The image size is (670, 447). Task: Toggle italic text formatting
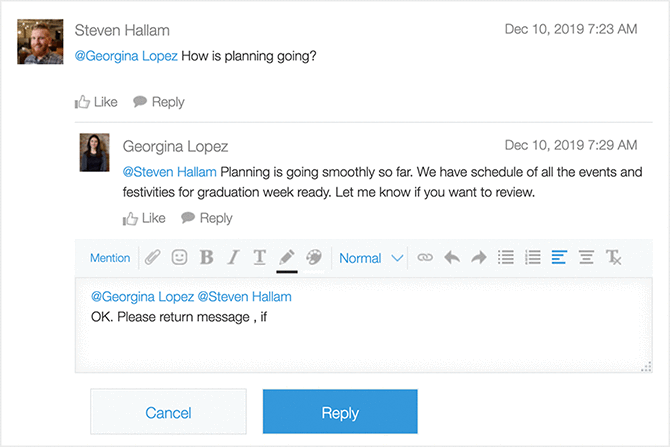[x=233, y=258]
